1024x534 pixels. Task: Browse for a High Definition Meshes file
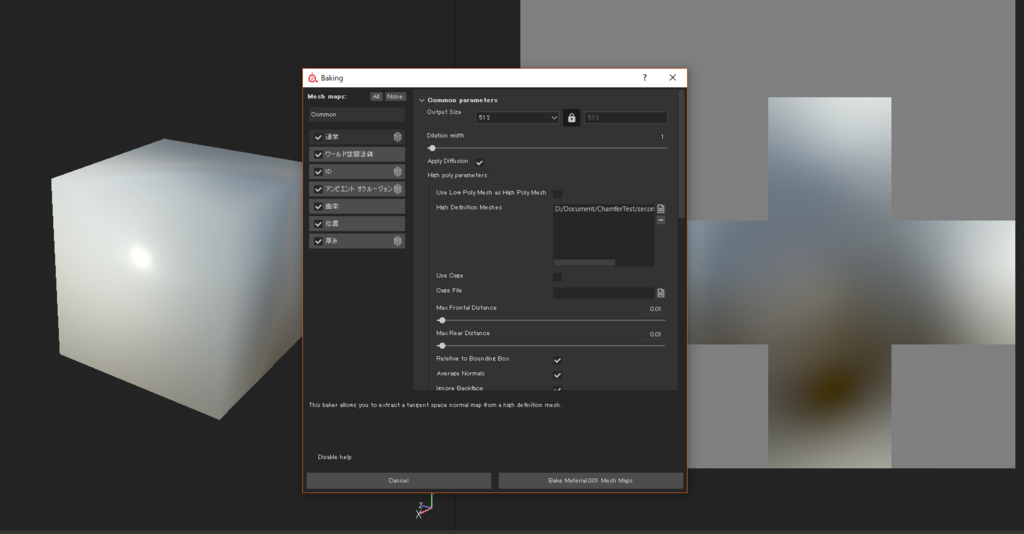pyautogui.click(x=661, y=209)
